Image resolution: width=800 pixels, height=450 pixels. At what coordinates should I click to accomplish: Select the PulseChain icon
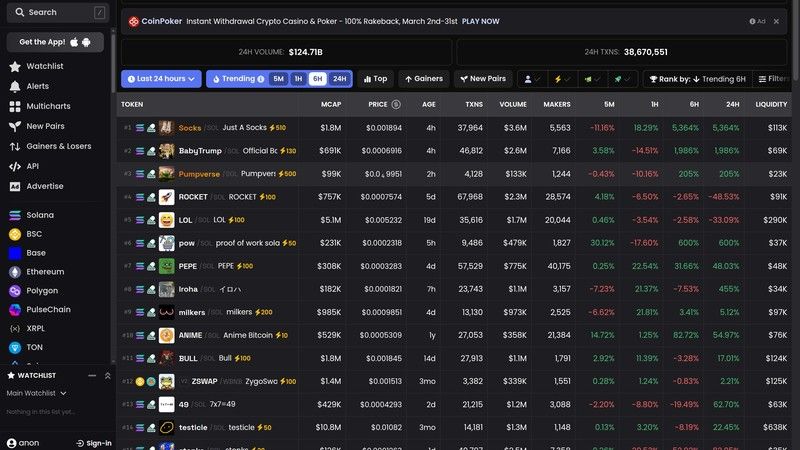(15, 310)
